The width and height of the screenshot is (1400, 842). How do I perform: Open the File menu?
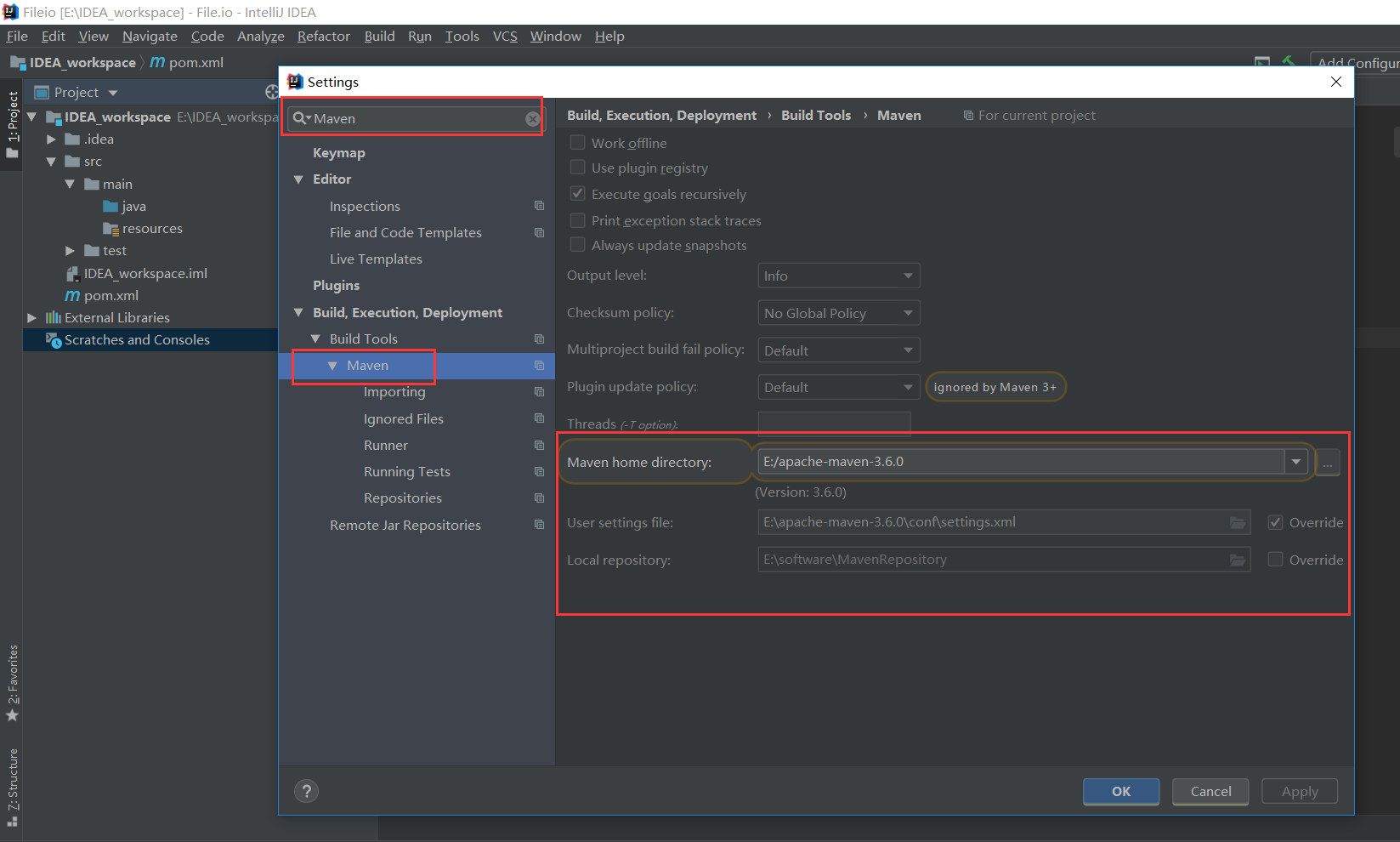click(x=17, y=36)
